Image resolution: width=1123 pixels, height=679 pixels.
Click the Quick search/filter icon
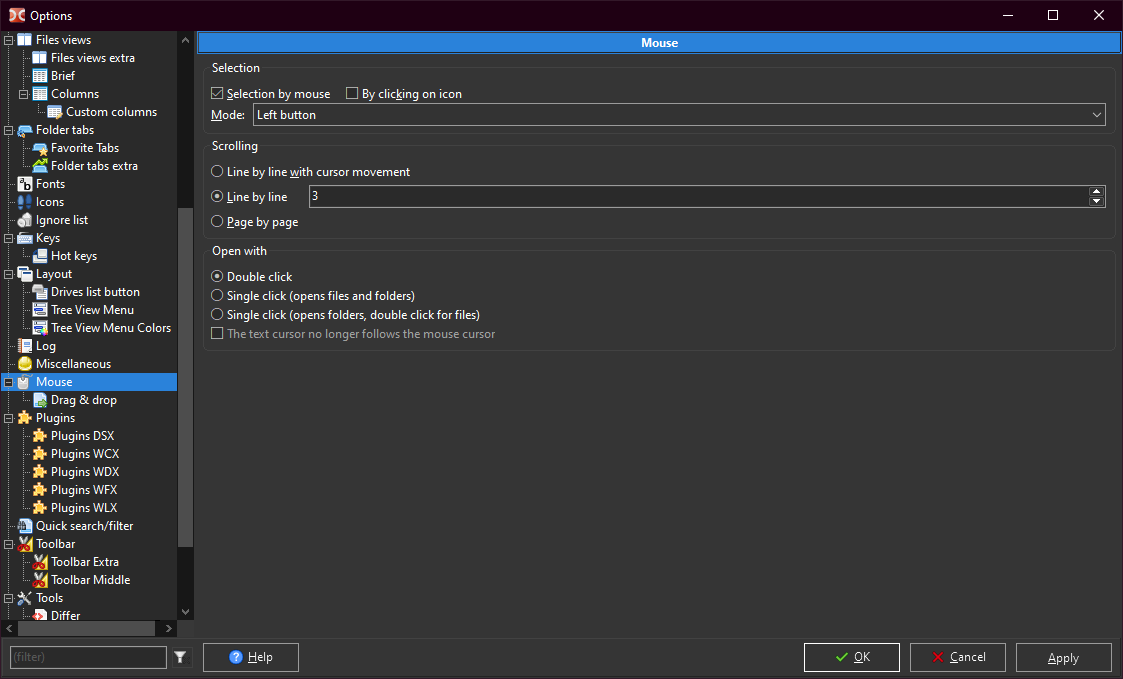[25, 526]
